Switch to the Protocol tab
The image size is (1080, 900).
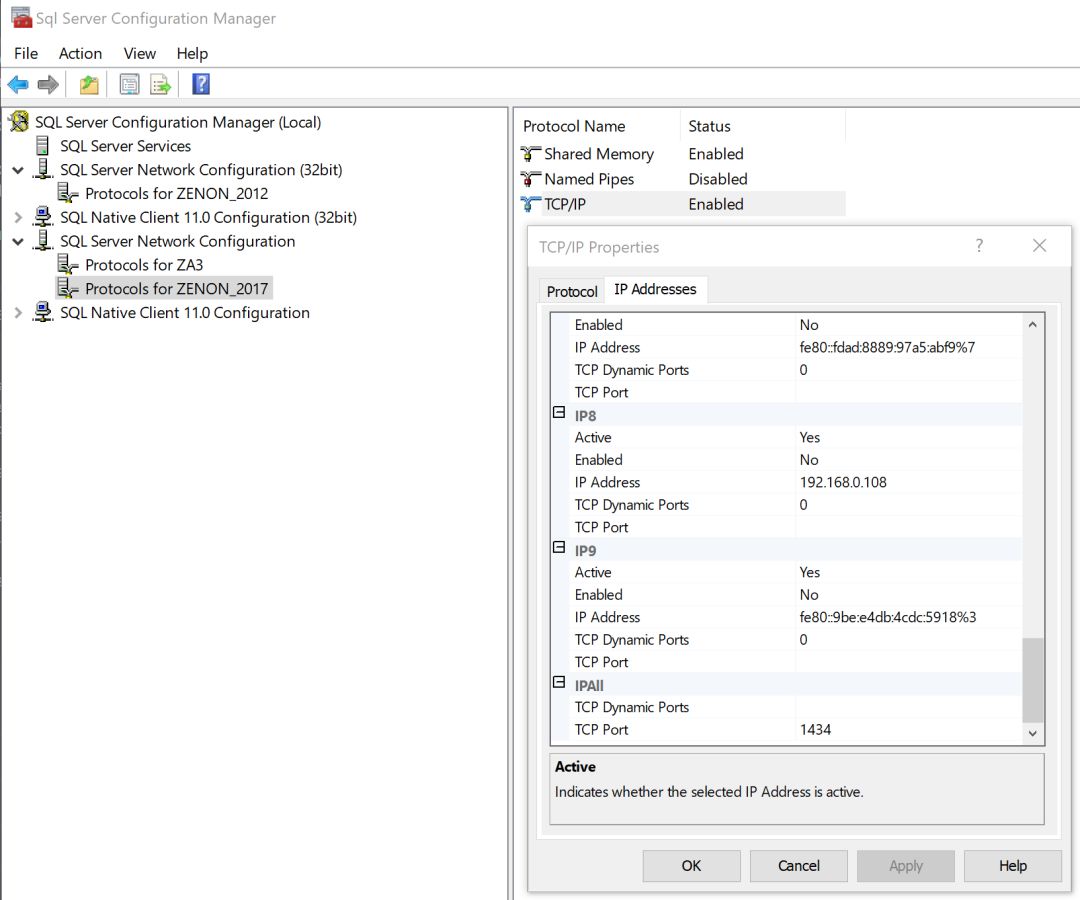coord(572,291)
